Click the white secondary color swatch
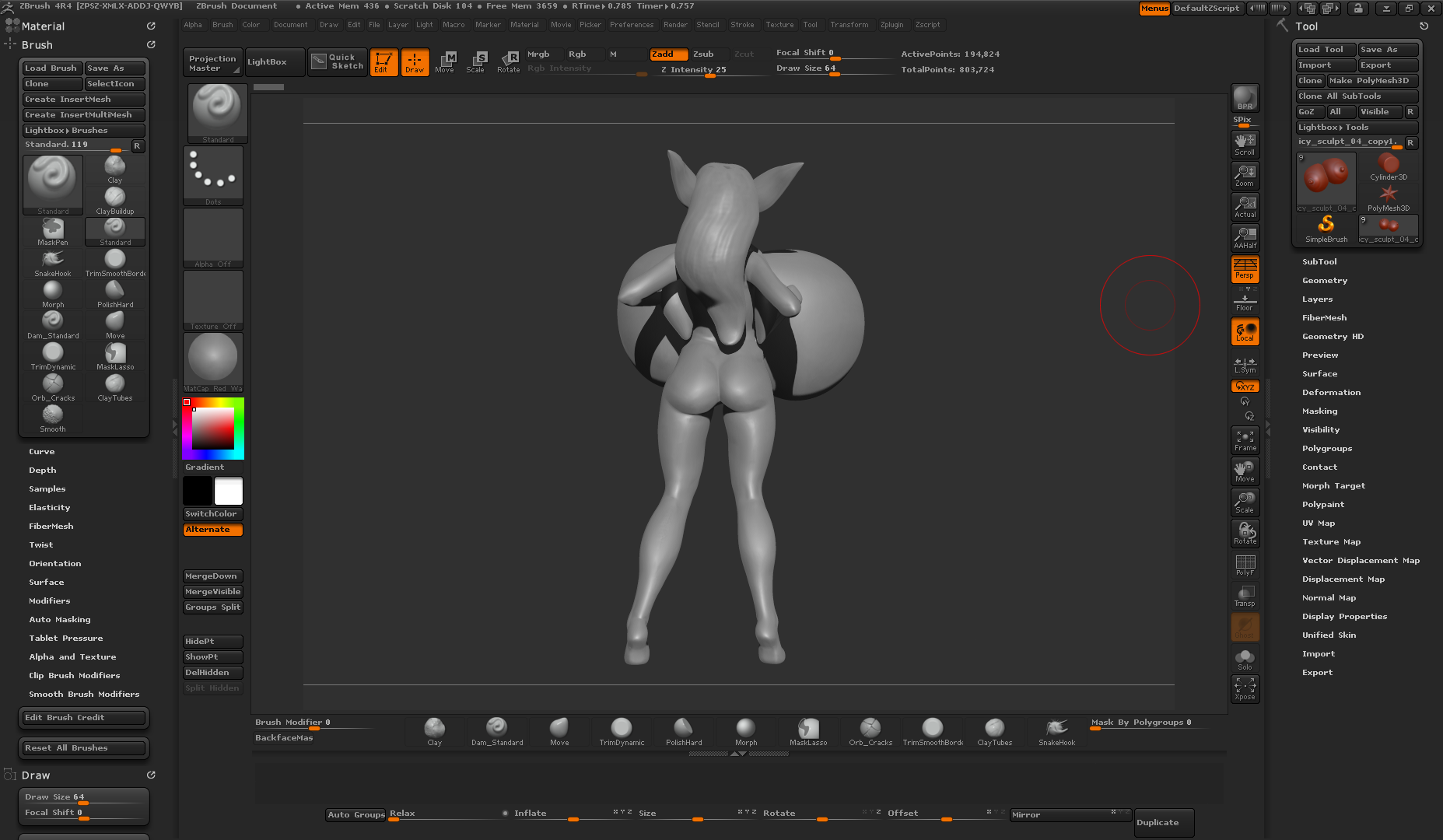 (229, 492)
